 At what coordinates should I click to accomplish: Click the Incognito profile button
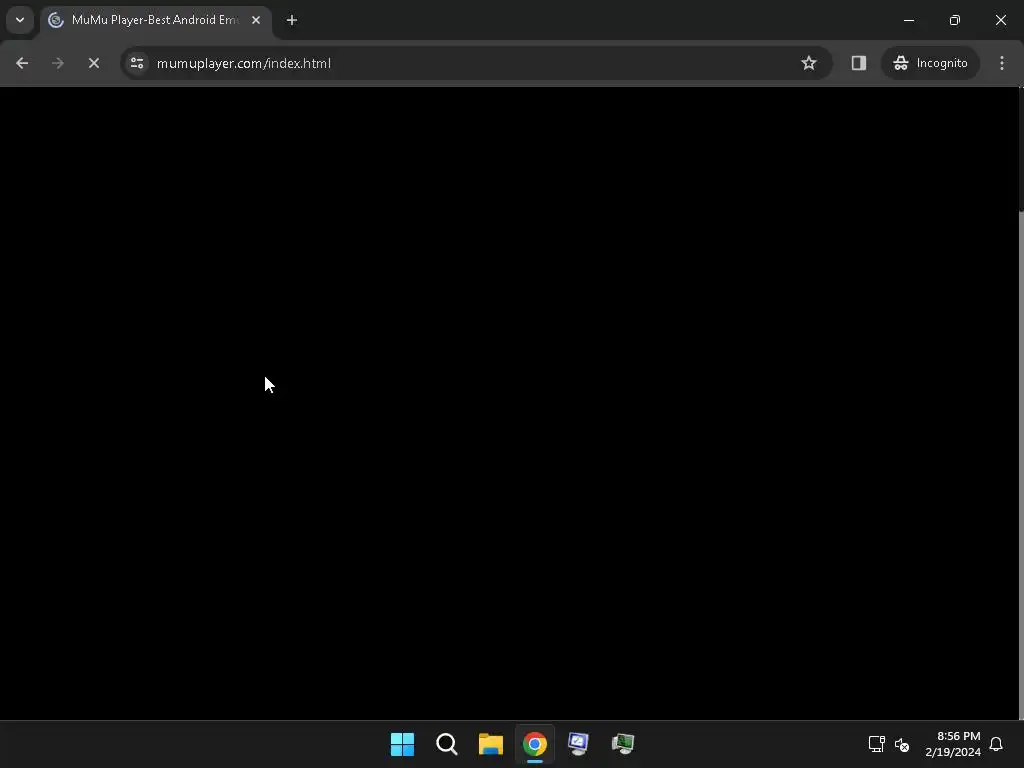[x=930, y=63]
